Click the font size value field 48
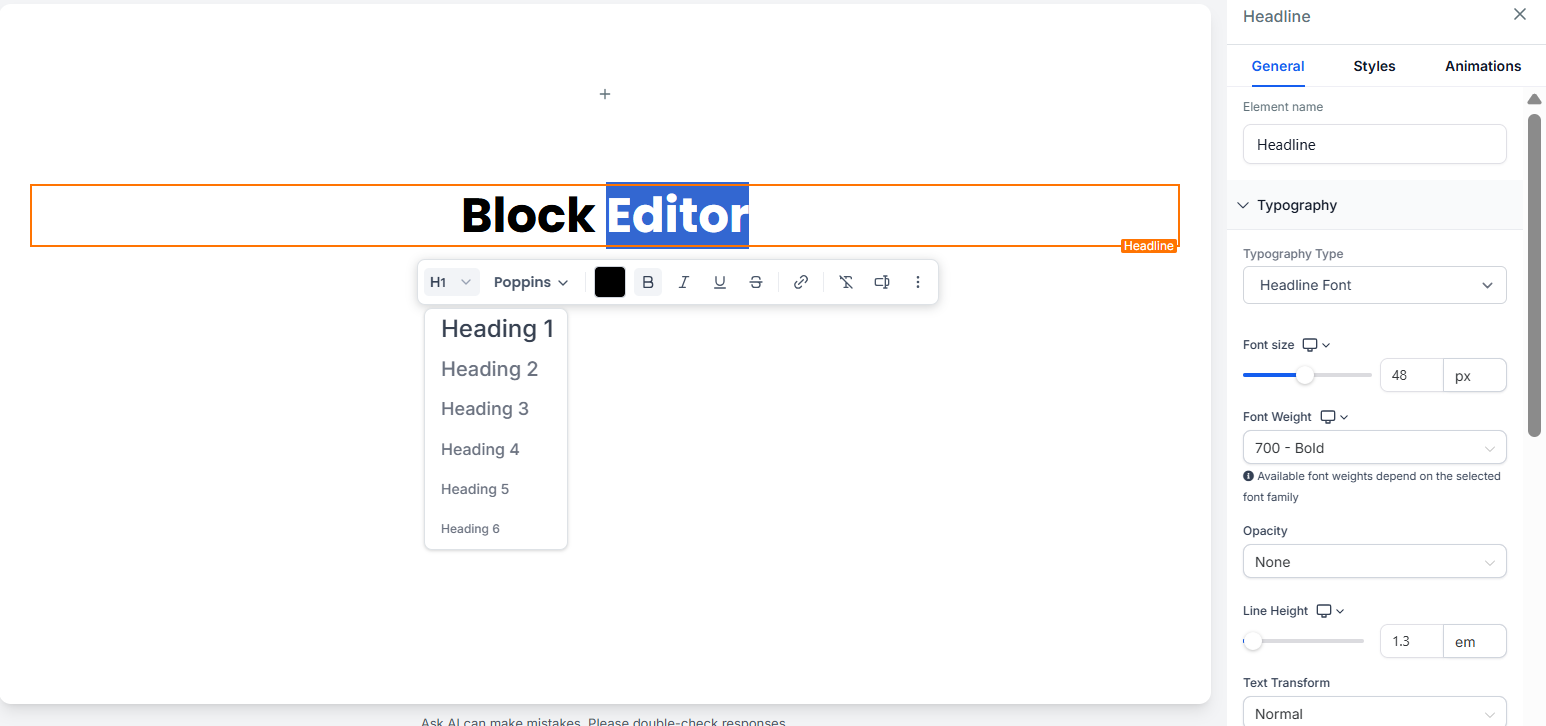This screenshot has height=726, width=1546. tap(1411, 376)
